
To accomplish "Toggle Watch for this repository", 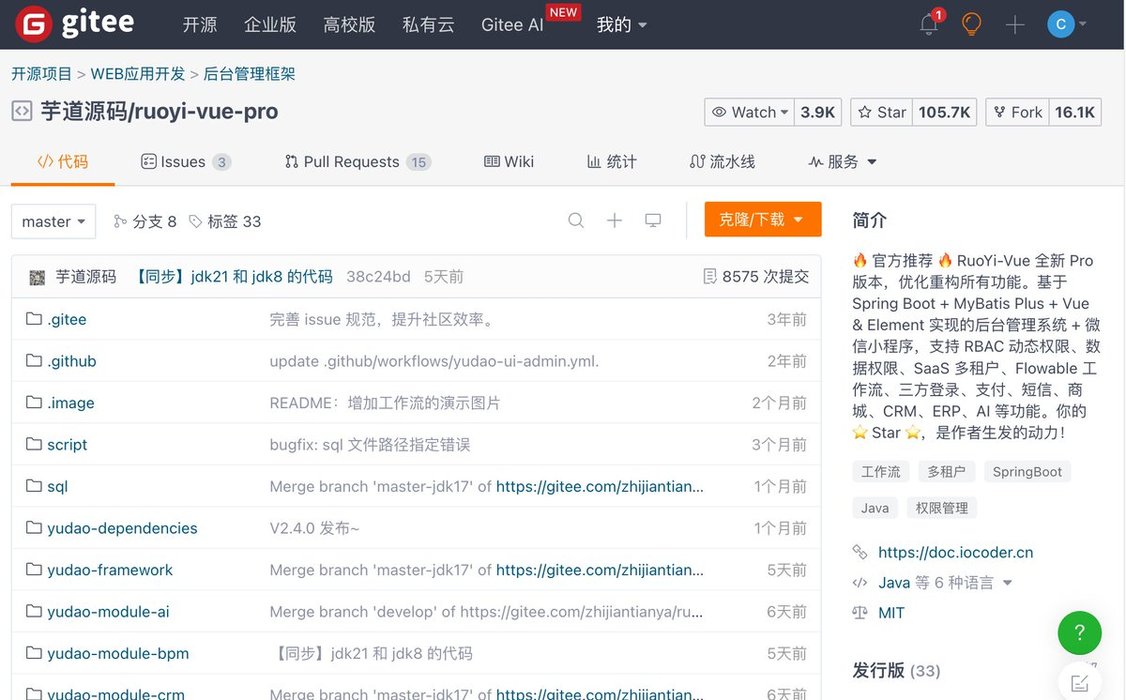I will click(750, 112).
